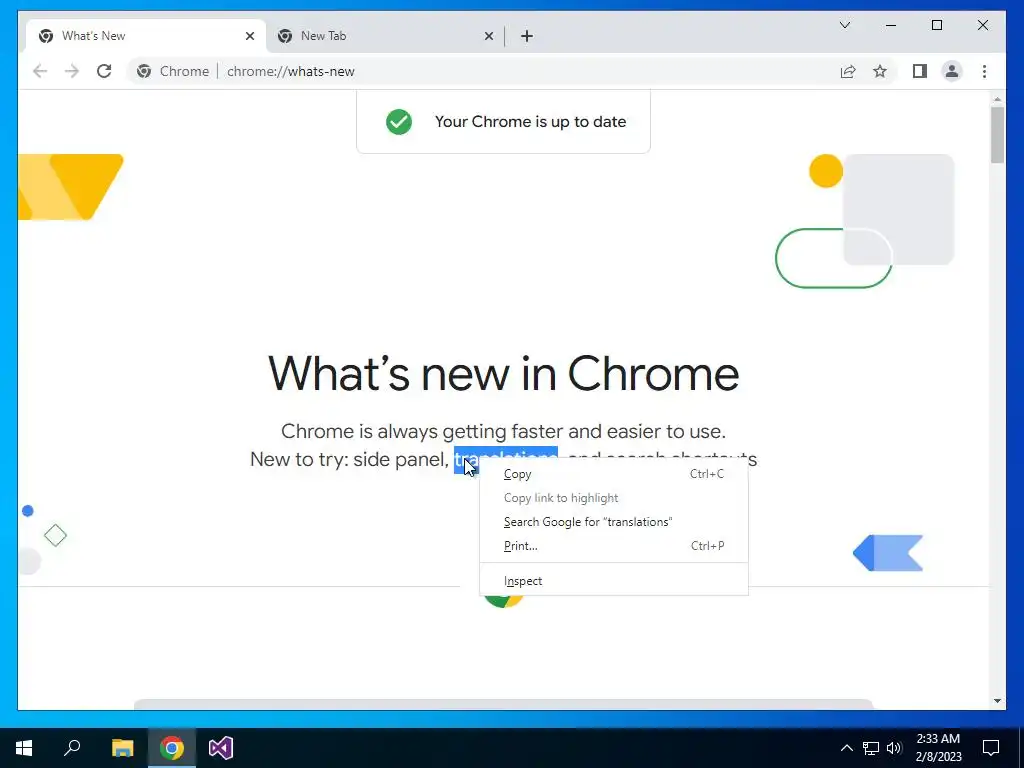Show hidden system tray icons

(846, 748)
